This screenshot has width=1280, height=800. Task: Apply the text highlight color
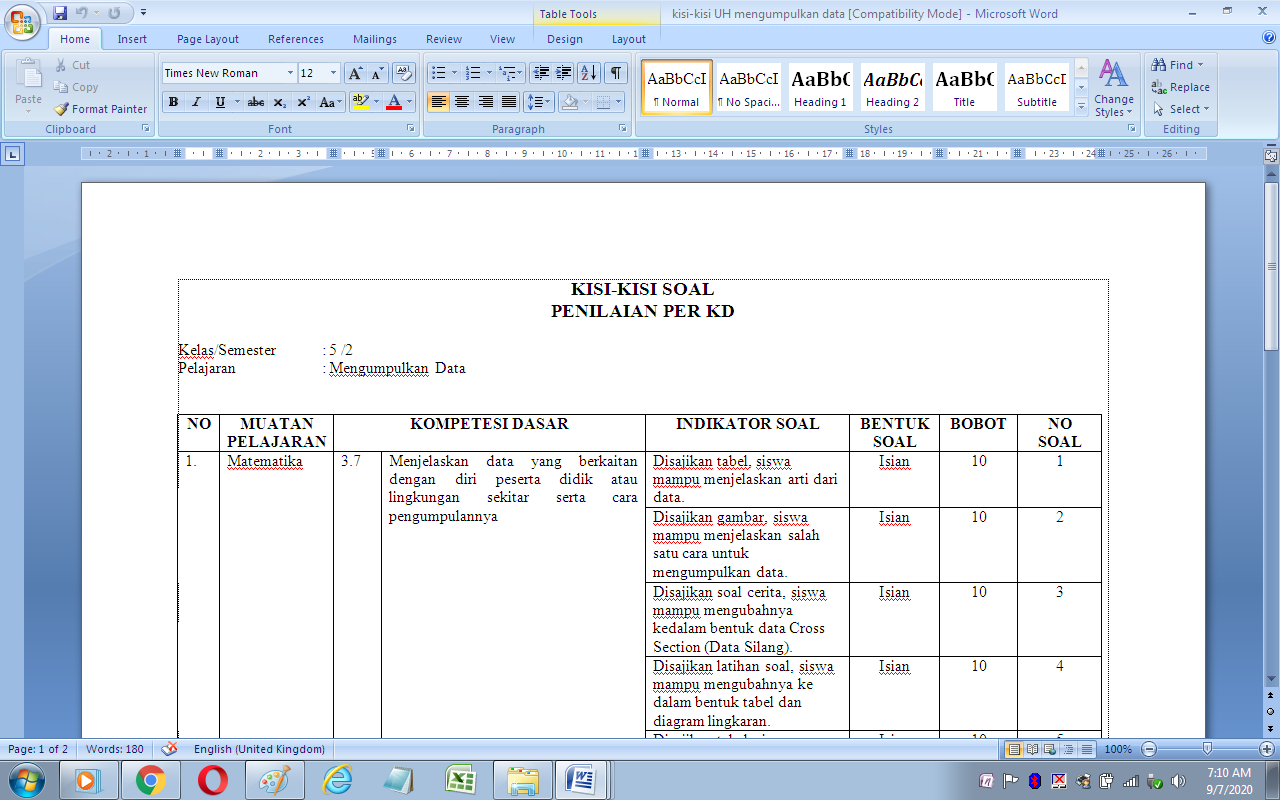point(361,102)
